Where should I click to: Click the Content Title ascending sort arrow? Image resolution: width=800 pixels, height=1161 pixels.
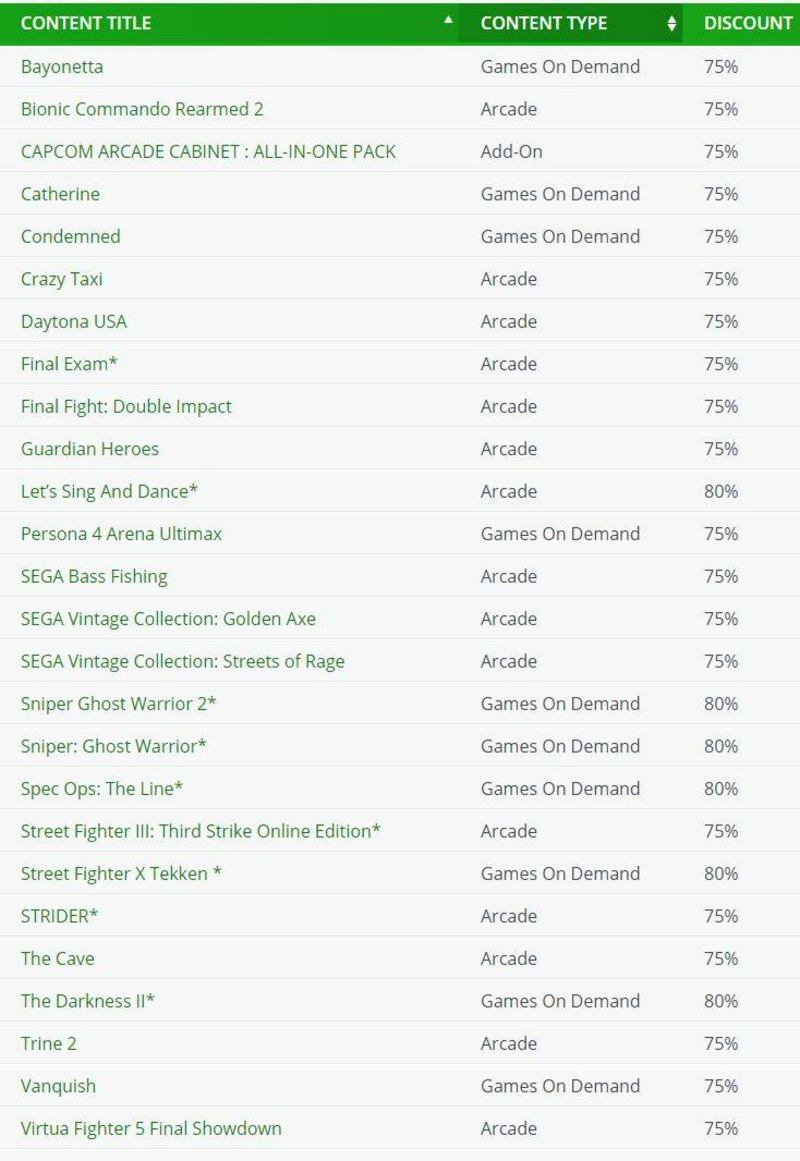coord(448,20)
